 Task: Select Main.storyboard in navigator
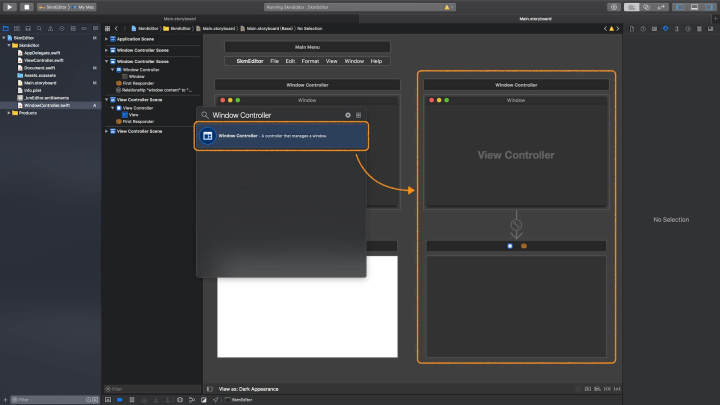point(40,83)
